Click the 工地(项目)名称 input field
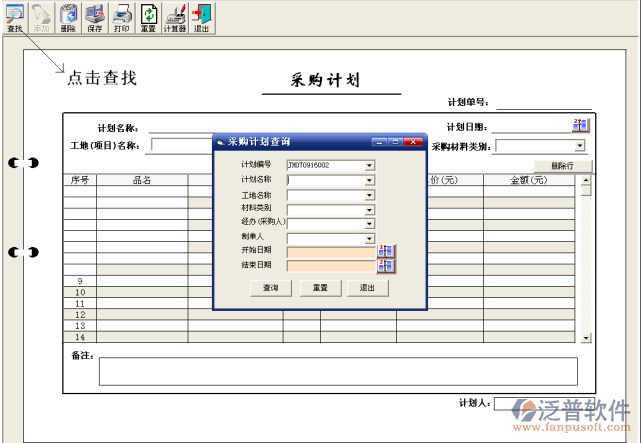 pos(182,145)
